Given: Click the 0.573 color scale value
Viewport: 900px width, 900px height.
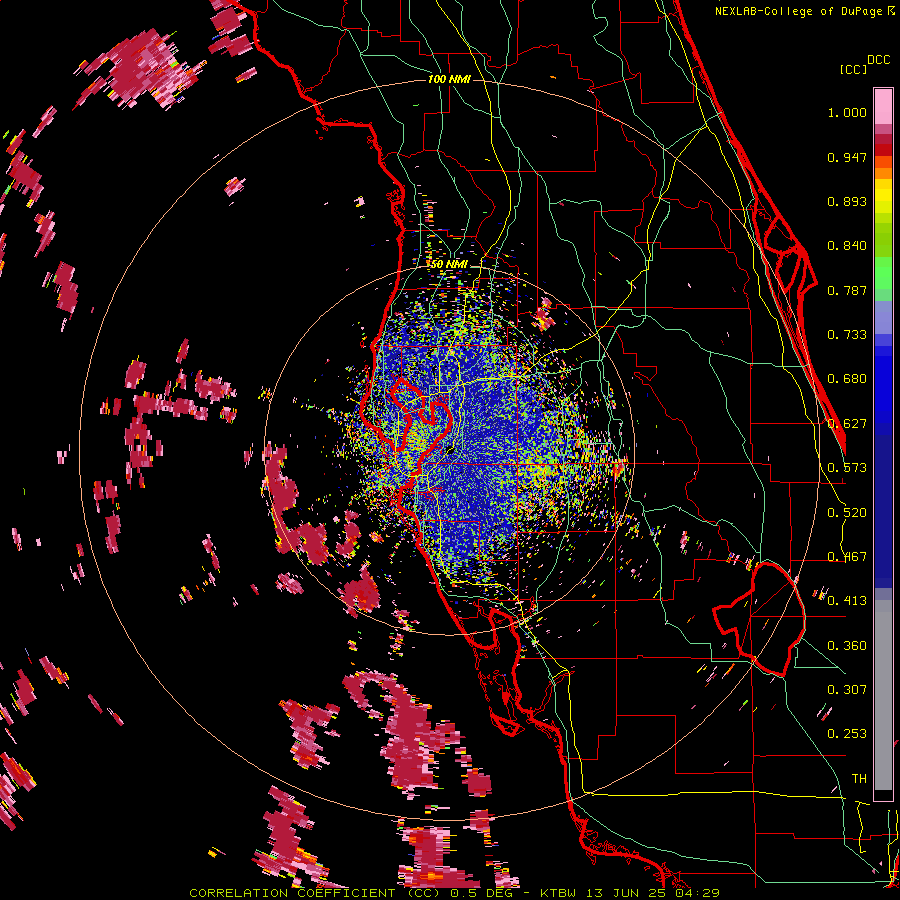Looking at the screenshot, I should click(x=847, y=468).
